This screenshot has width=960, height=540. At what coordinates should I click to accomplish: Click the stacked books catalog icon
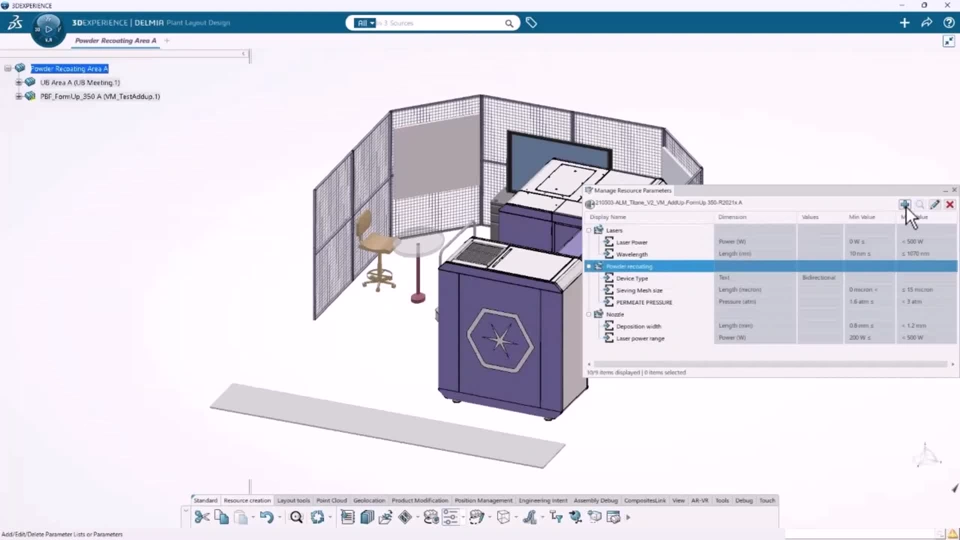tap(367, 517)
